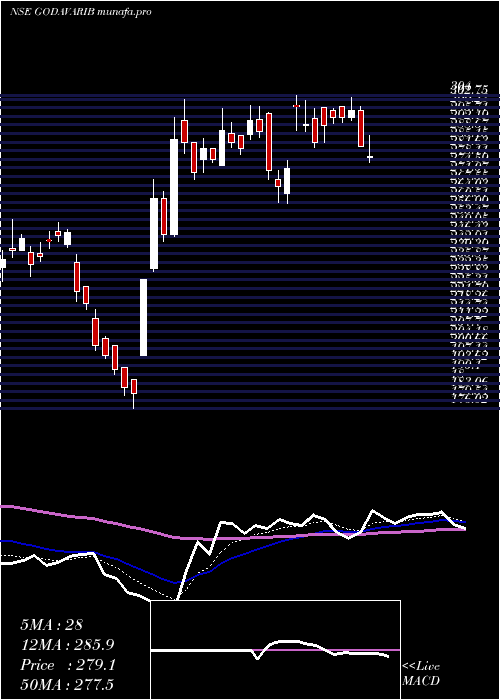Image resolution: width=500 pixels, height=700 pixels.
Task: Select the 50MA : 277.5 value
Action: tap(67, 685)
